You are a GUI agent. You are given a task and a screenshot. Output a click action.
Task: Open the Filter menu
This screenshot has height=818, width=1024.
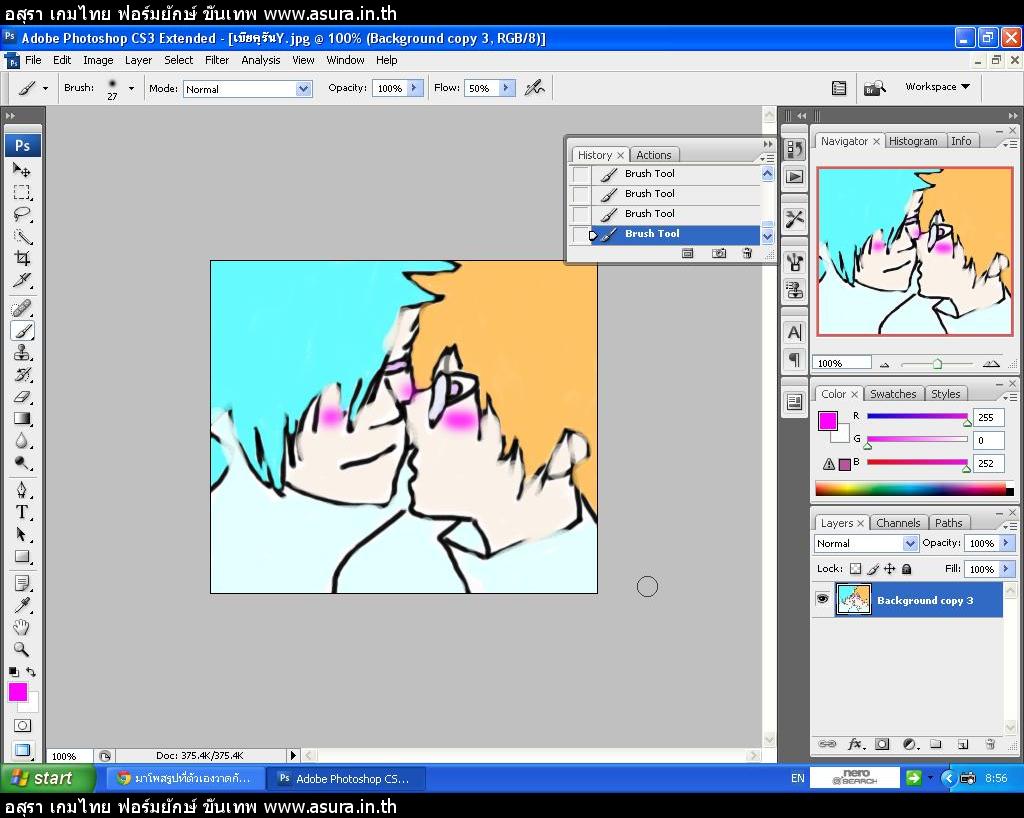(x=217, y=60)
